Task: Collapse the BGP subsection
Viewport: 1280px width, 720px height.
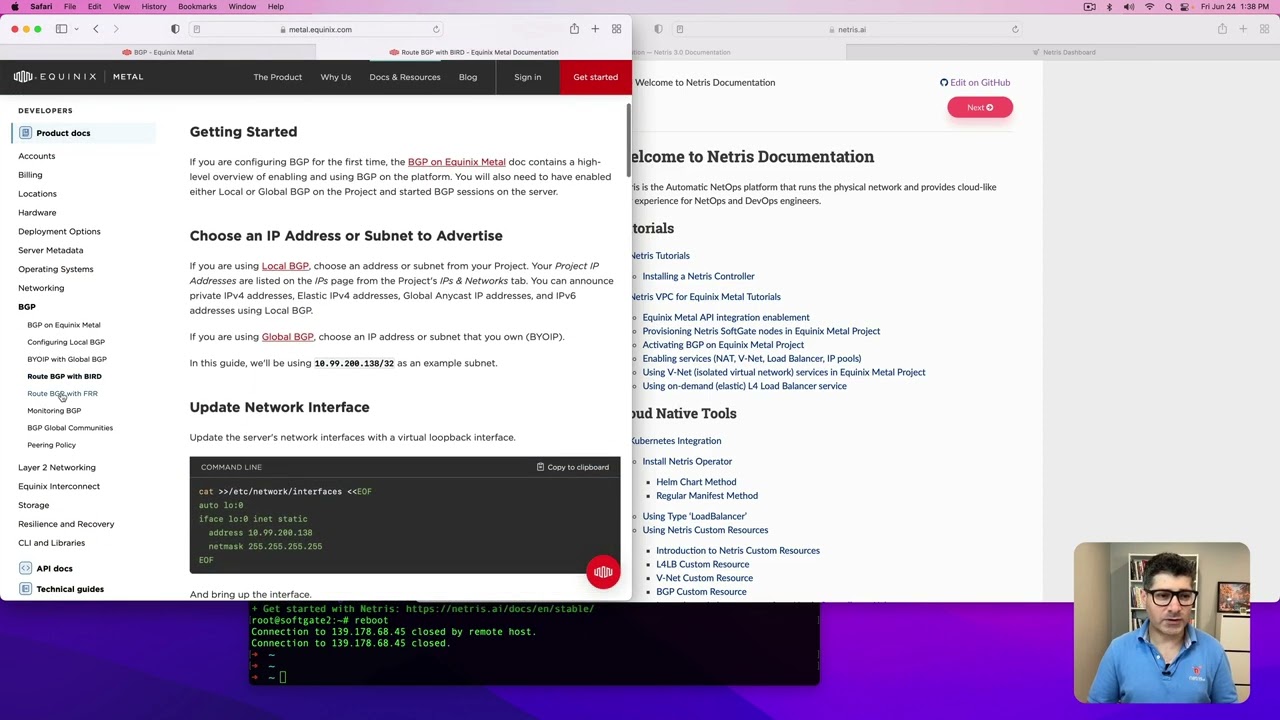Action: (26, 307)
